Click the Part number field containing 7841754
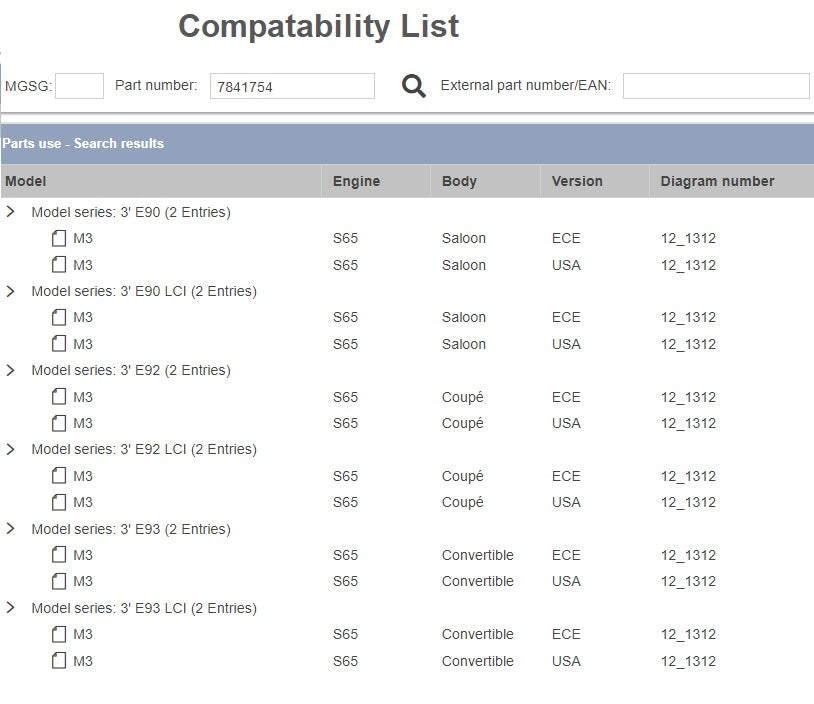Viewport: 814px width, 704px height. point(292,87)
